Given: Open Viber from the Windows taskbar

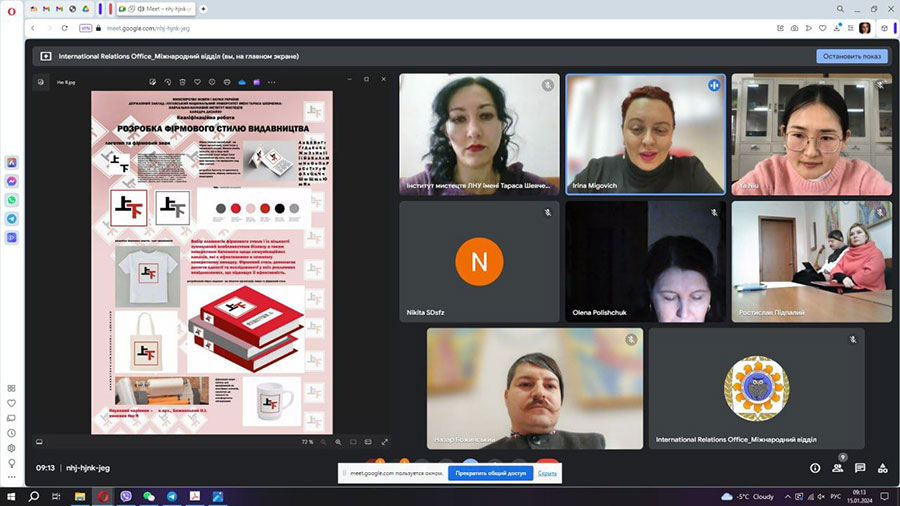Looking at the screenshot, I should (x=126, y=496).
